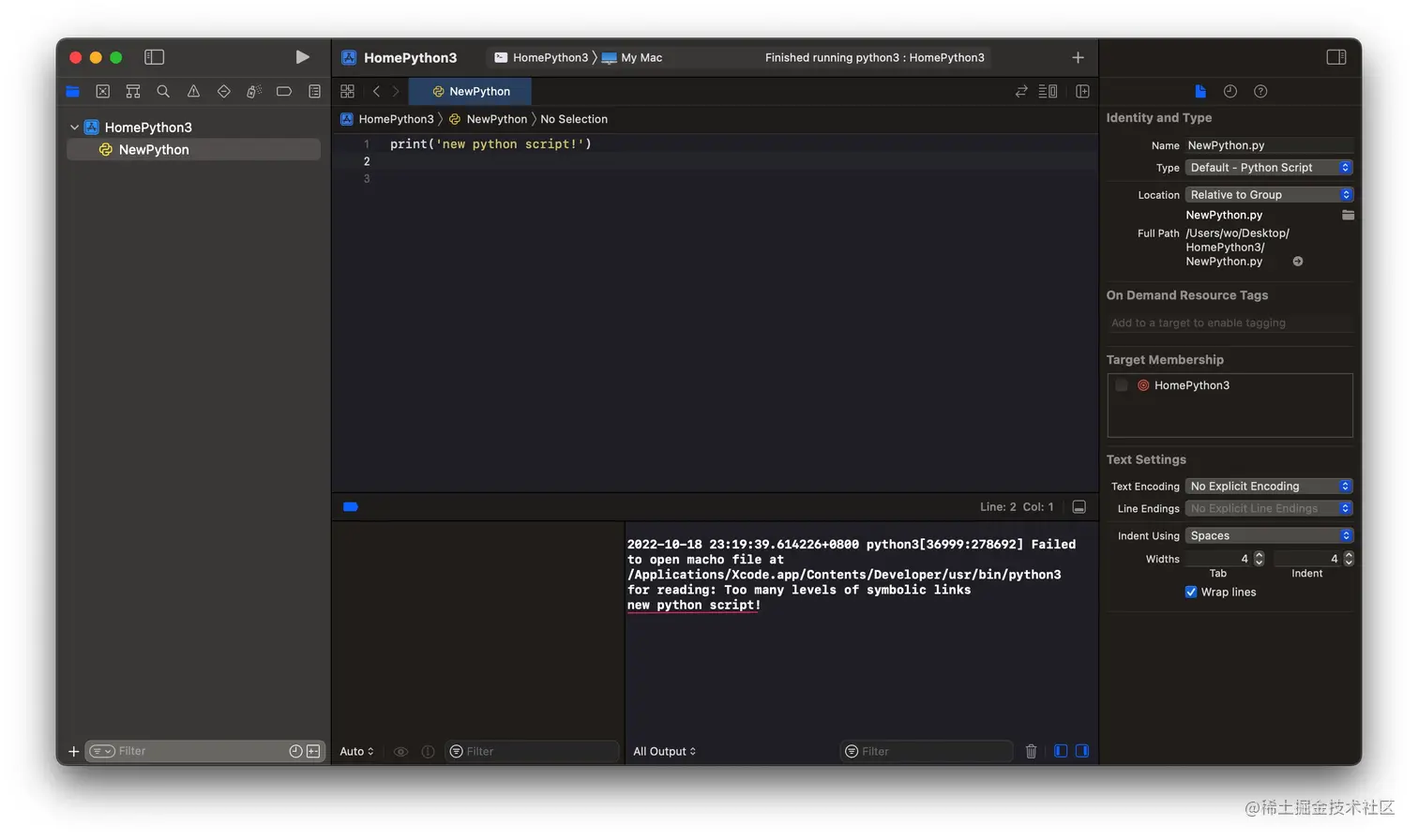Image resolution: width=1418 pixels, height=840 pixels.
Task: Open the Type dropdown Python Script
Action: pos(1269,167)
